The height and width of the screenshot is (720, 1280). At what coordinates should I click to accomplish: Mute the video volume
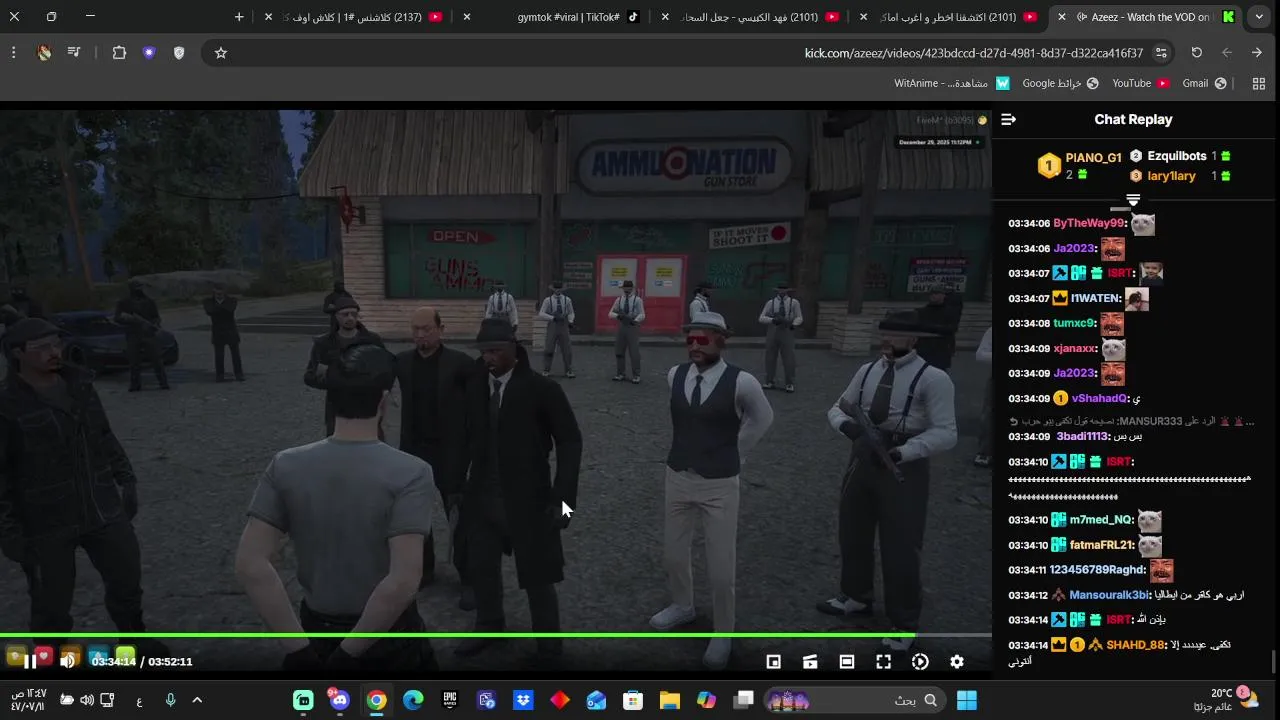pos(68,661)
